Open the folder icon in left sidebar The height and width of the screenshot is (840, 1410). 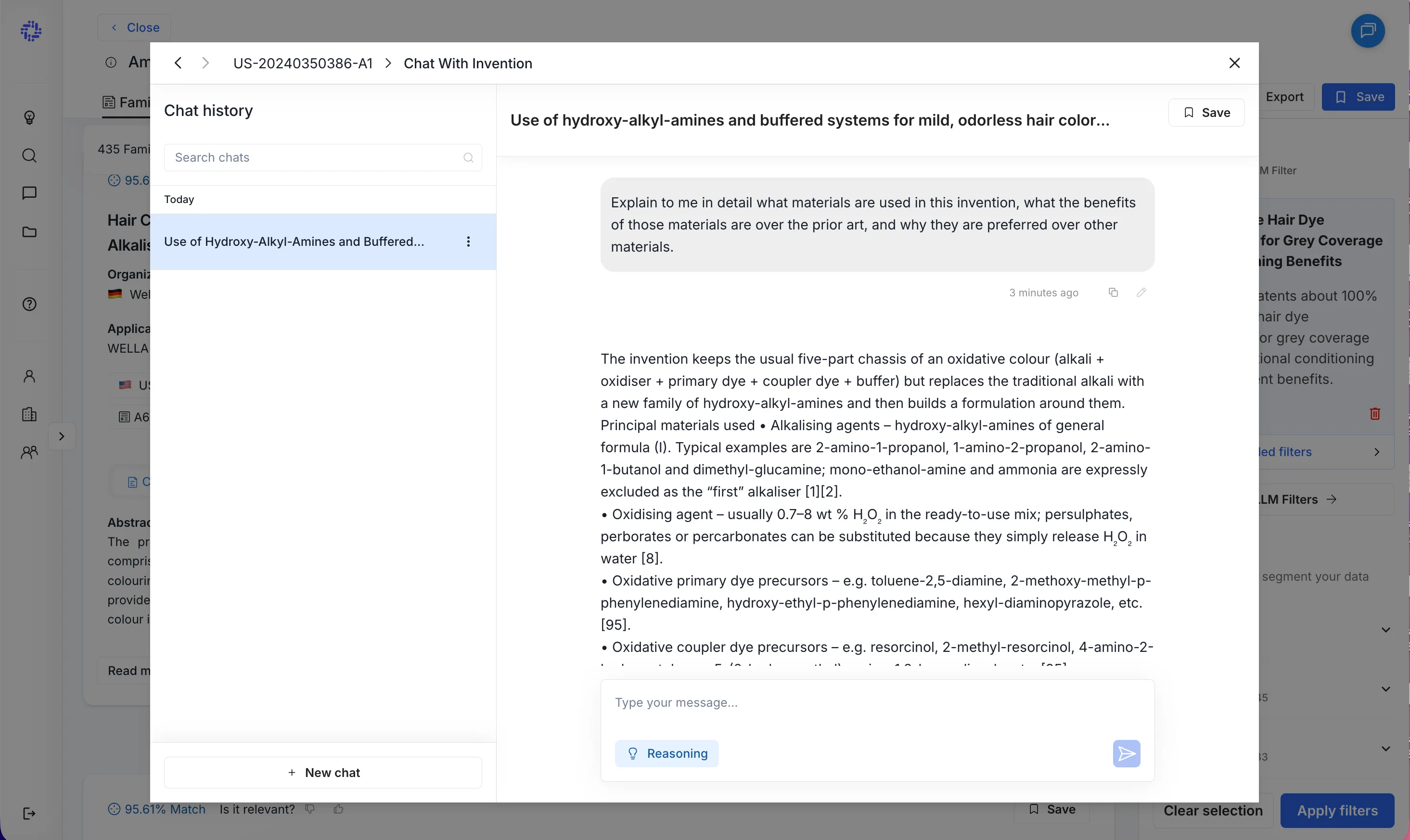(x=29, y=231)
